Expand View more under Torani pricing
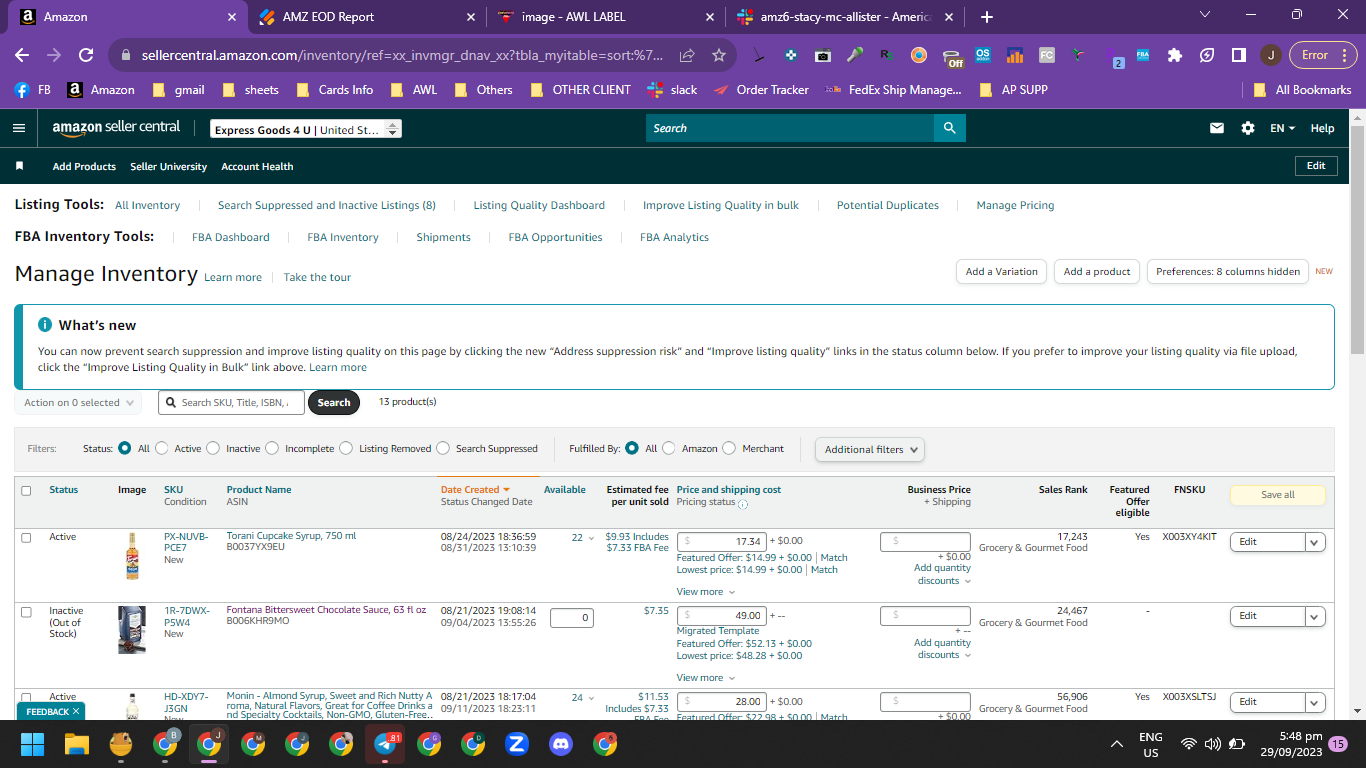 click(x=706, y=592)
